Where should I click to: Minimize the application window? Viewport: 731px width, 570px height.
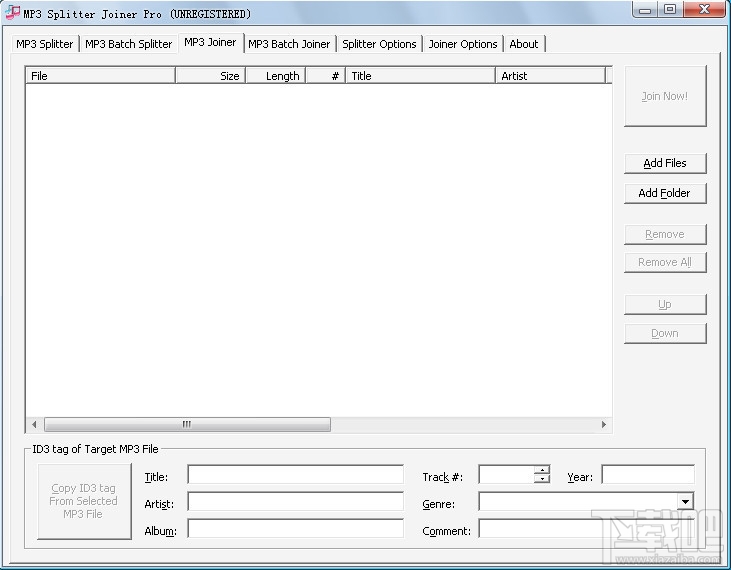(x=645, y=9)
